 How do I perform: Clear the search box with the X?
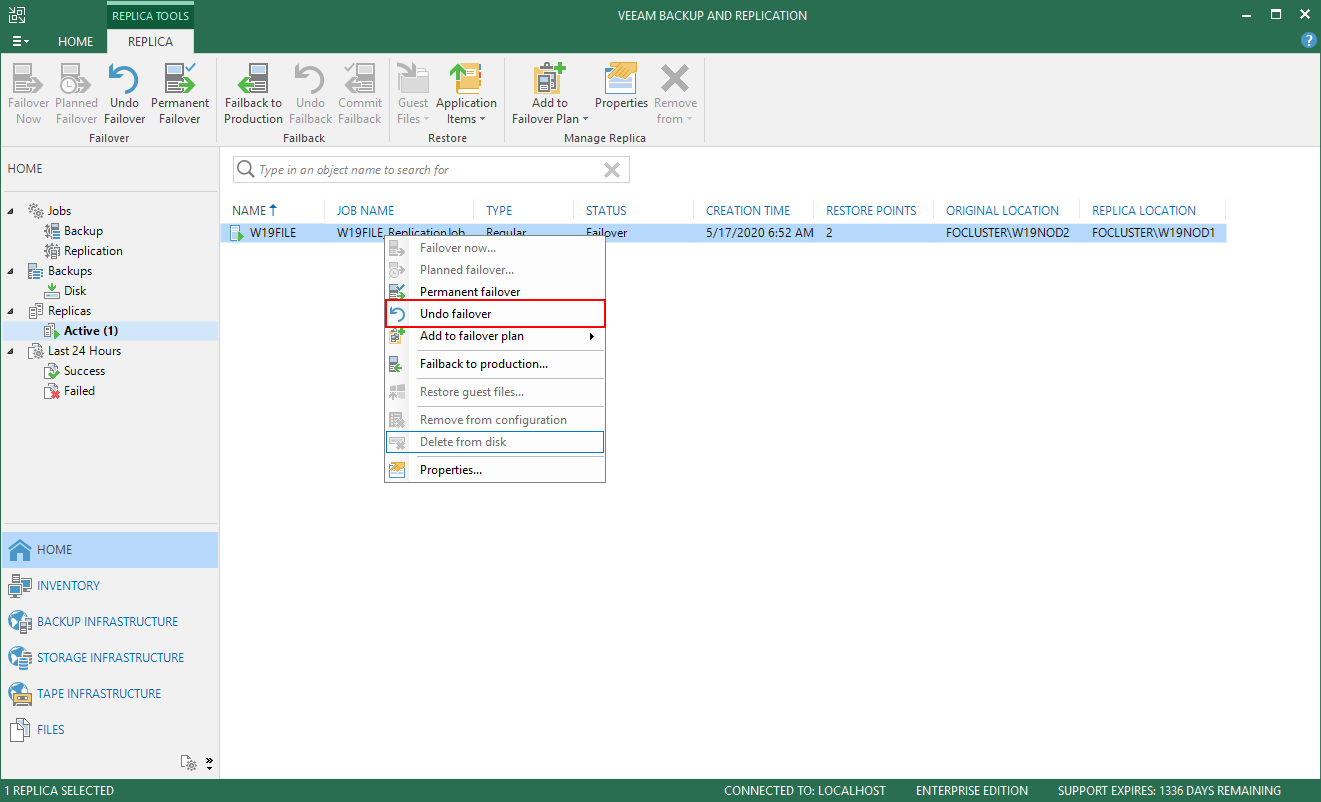tap(613, 170)
